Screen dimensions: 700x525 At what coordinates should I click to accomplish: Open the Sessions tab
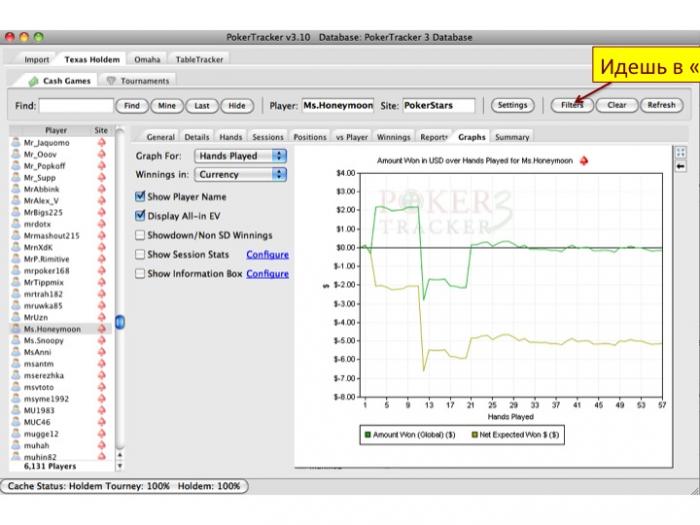click(x=268, y=137)
